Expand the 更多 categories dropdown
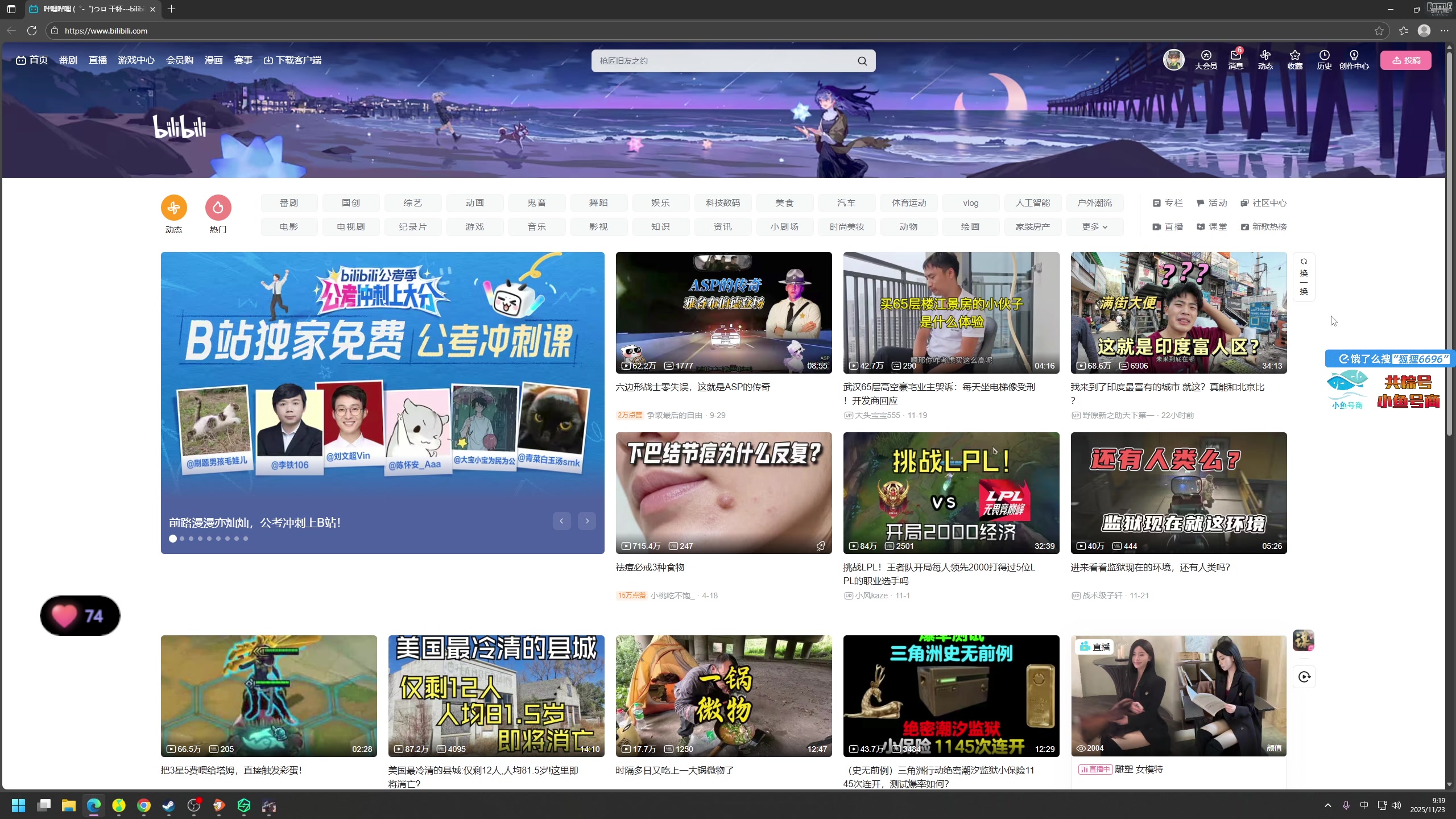This screenshot has width=1456, height=819. point(1095,227)
